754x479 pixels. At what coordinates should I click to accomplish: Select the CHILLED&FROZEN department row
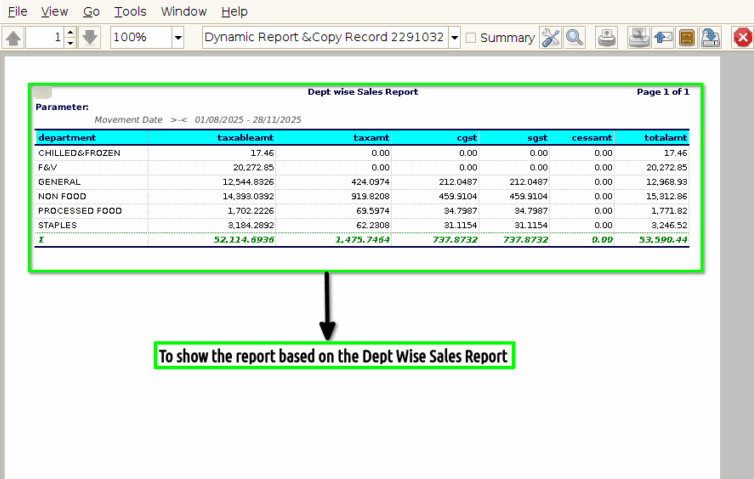(x=362, y=153)
